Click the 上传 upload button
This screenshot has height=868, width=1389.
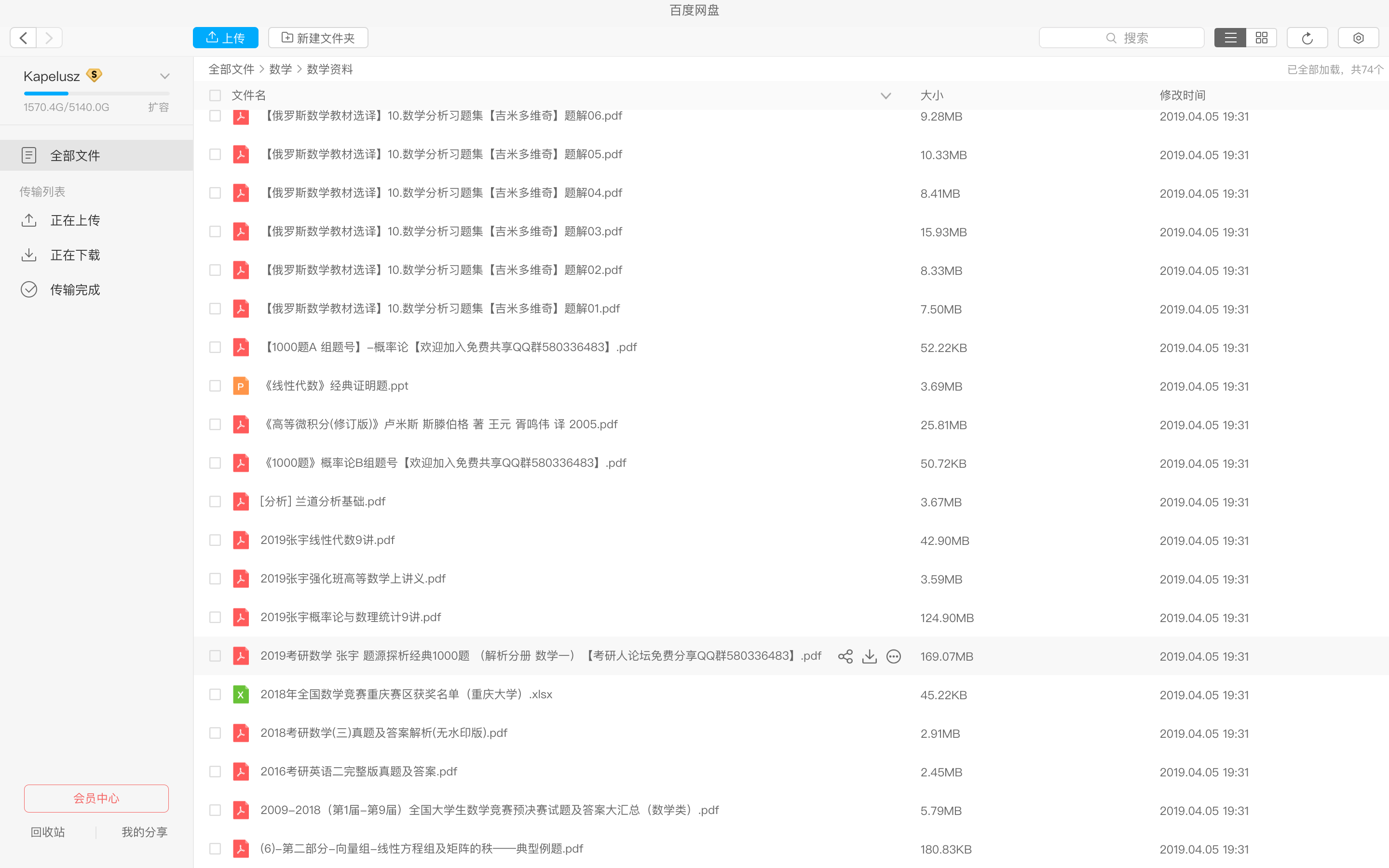coord(226,38)
